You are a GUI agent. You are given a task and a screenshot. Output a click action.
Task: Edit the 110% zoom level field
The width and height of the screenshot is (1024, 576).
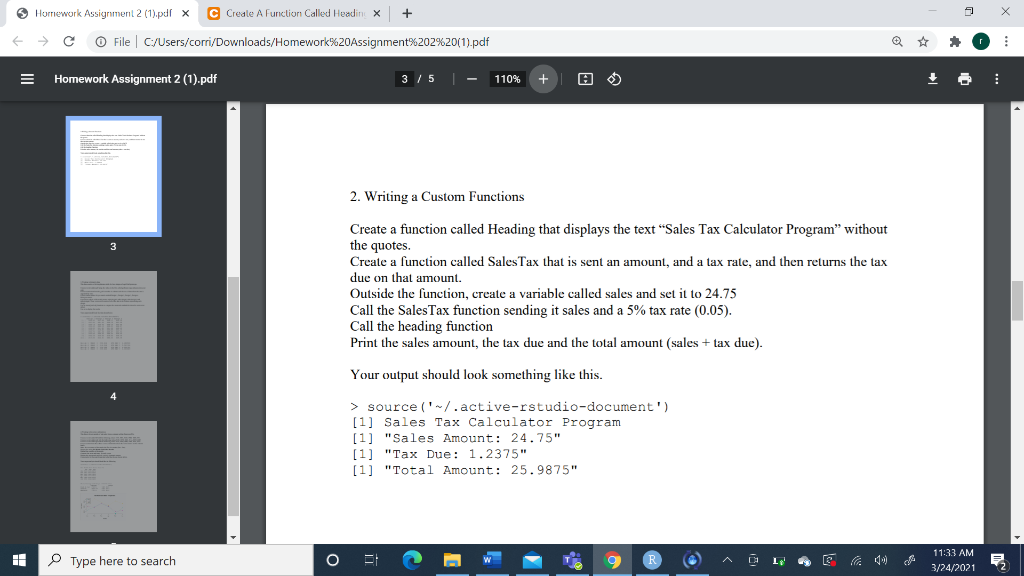pyautogui.click(x=507, y=79)
